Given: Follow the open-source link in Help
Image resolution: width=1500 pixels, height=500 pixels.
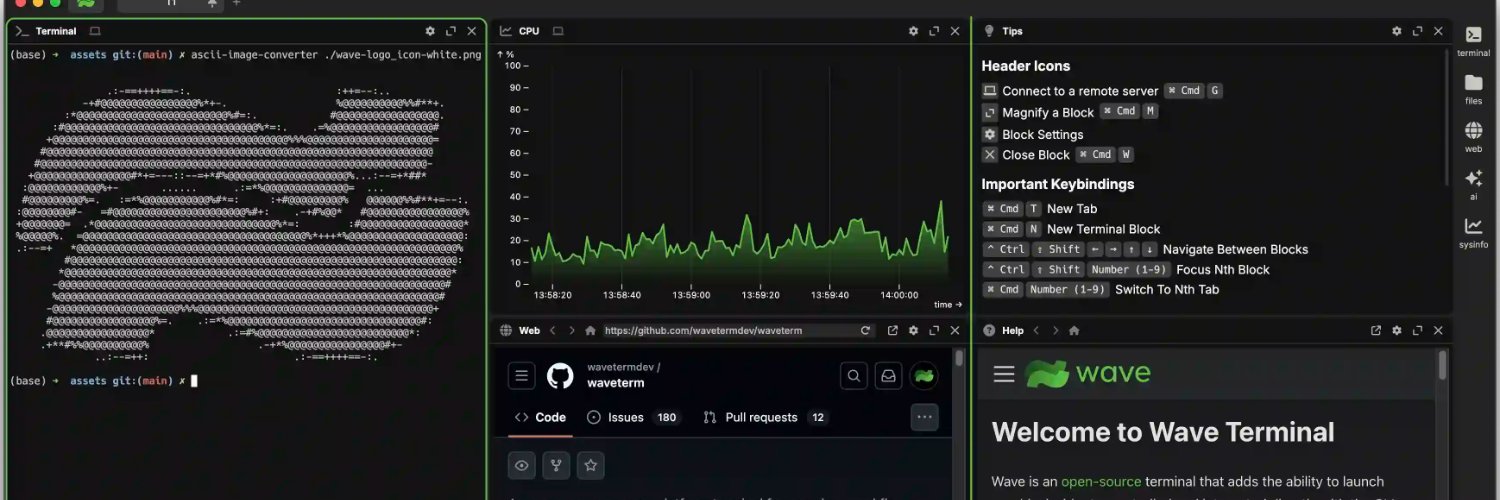Looking at the screenshot, I should click(x=1101, y=482).
